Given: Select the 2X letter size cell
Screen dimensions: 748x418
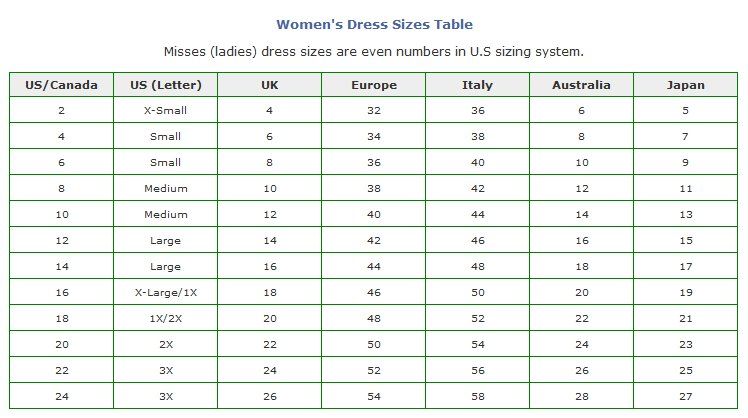Looking at the screenshot, I should pos(166,345).
